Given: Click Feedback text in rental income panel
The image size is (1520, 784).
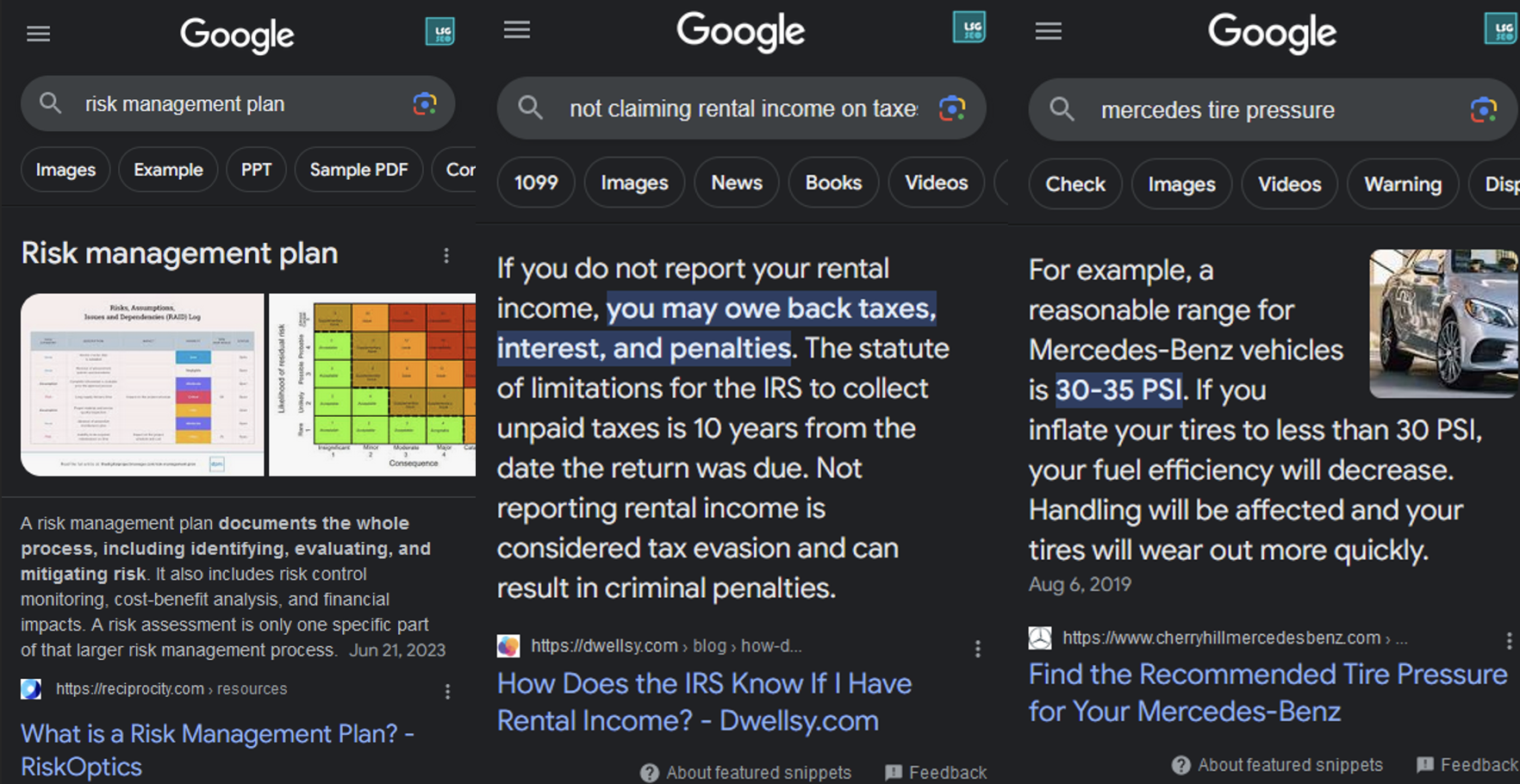Looking at the screenshot, I should tap(948, 773).
